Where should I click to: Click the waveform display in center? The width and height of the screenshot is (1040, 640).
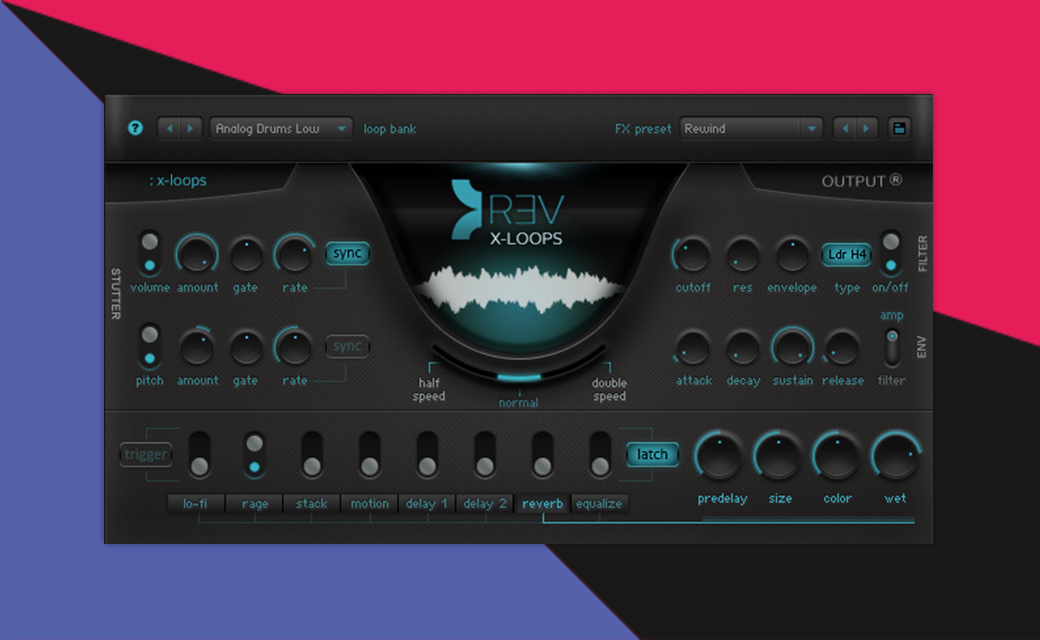coord(519,289)
